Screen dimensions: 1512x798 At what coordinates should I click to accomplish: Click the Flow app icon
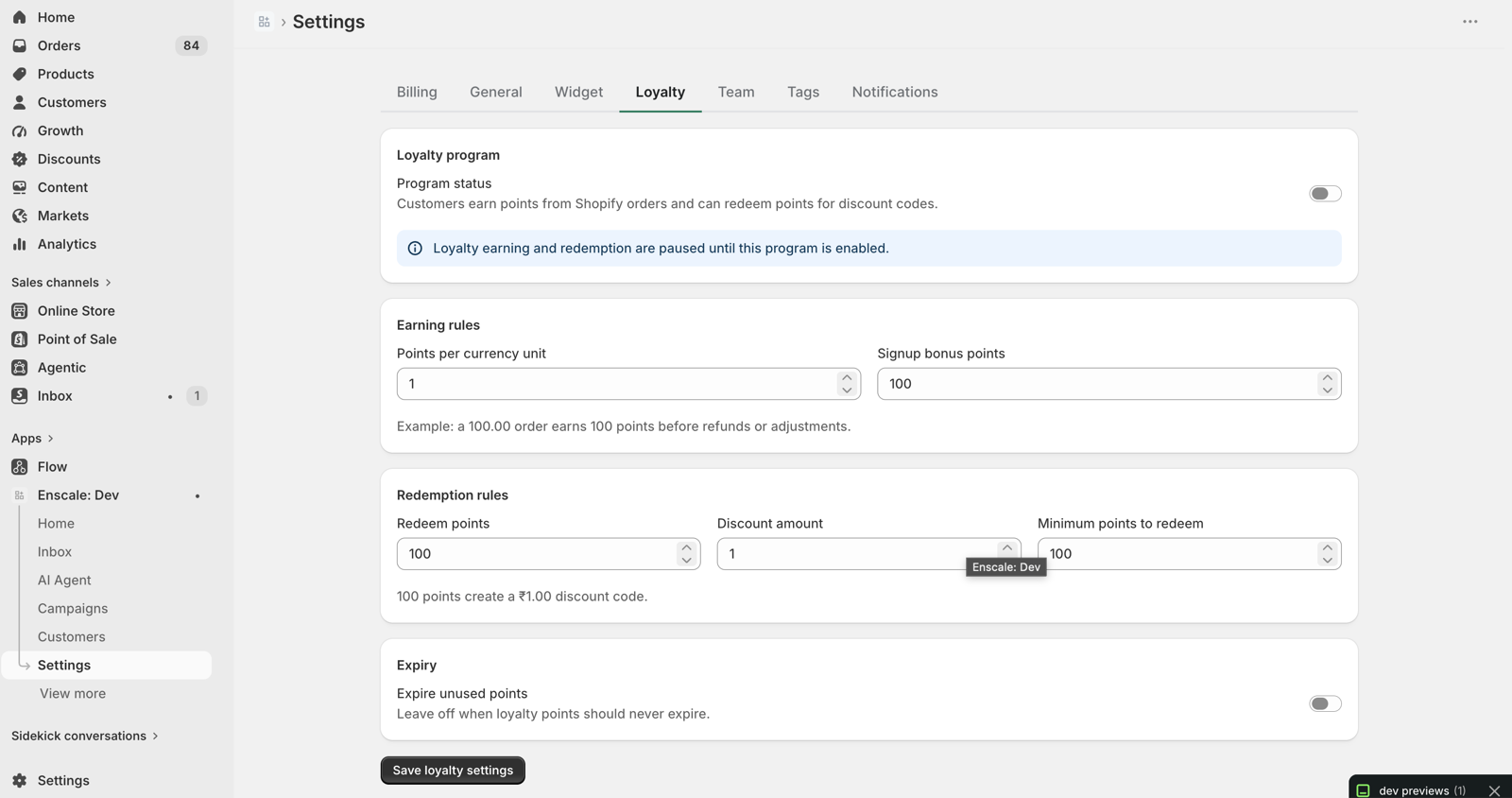[20, 466]
